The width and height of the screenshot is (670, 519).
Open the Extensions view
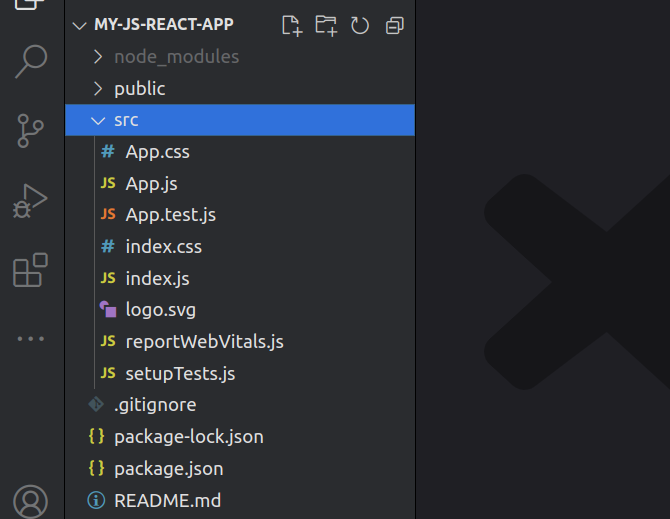point(30,270)
